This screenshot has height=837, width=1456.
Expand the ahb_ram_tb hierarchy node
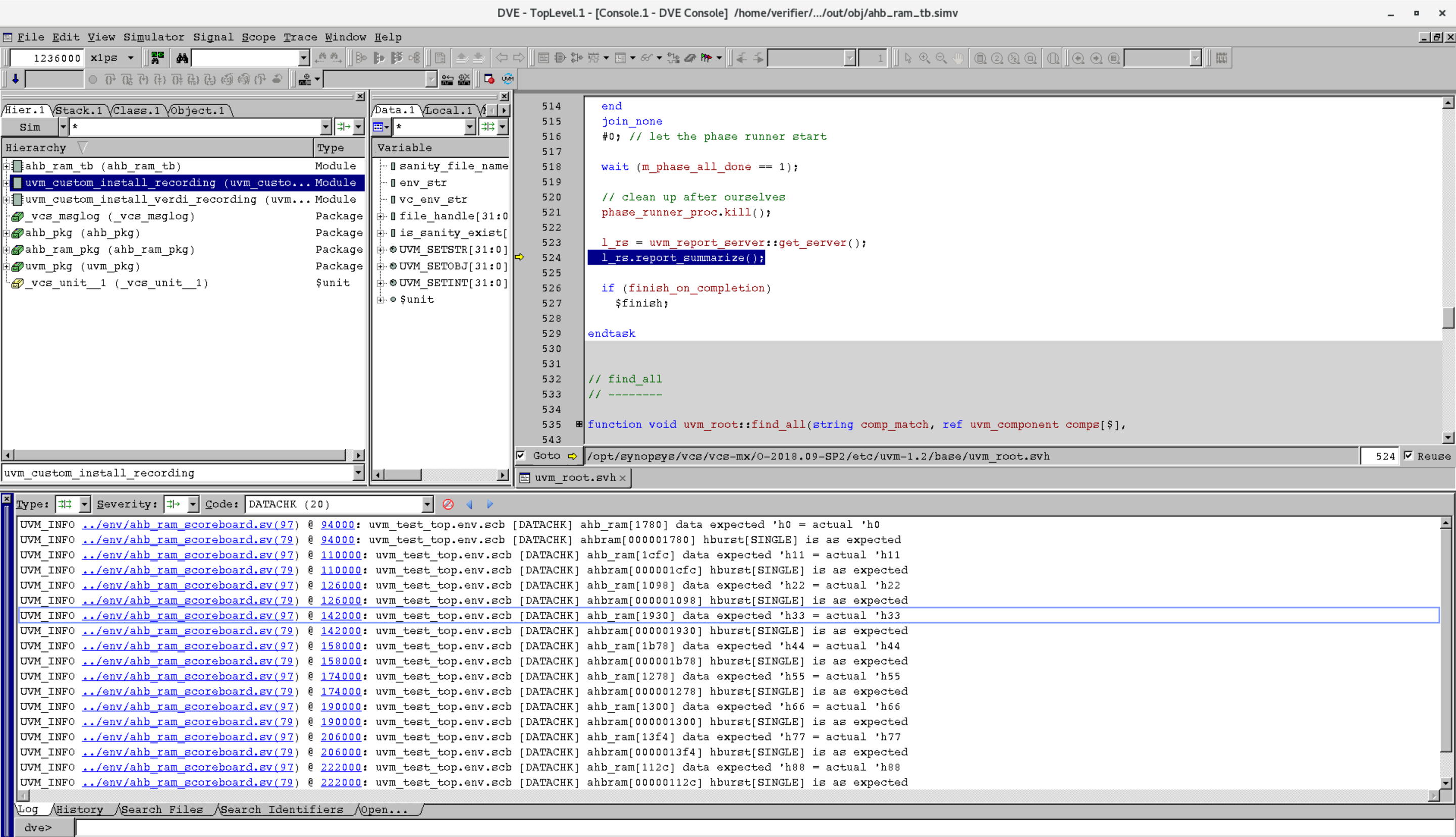pos(7,166)
